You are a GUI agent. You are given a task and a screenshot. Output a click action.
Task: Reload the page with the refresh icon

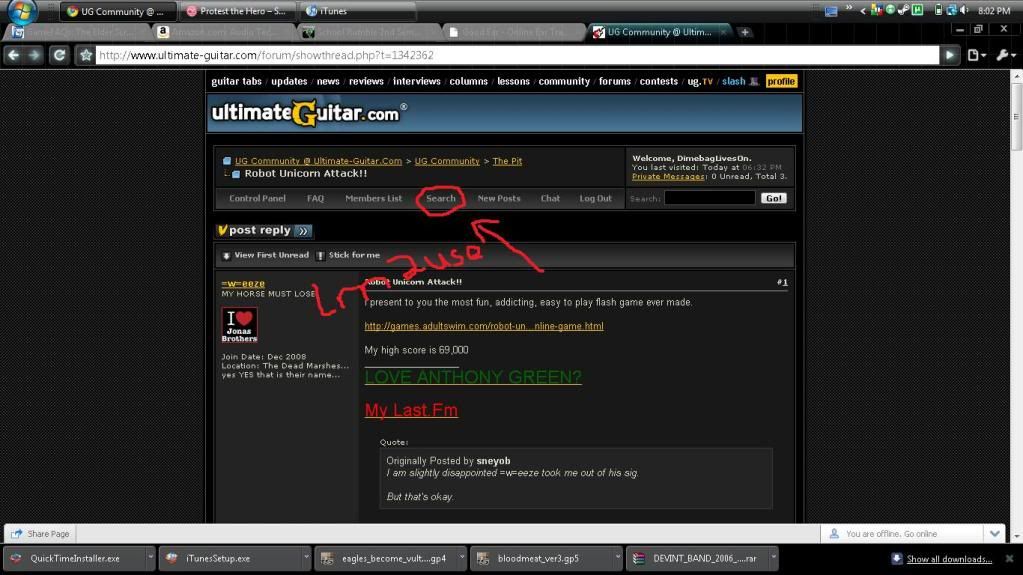(59, 55)
